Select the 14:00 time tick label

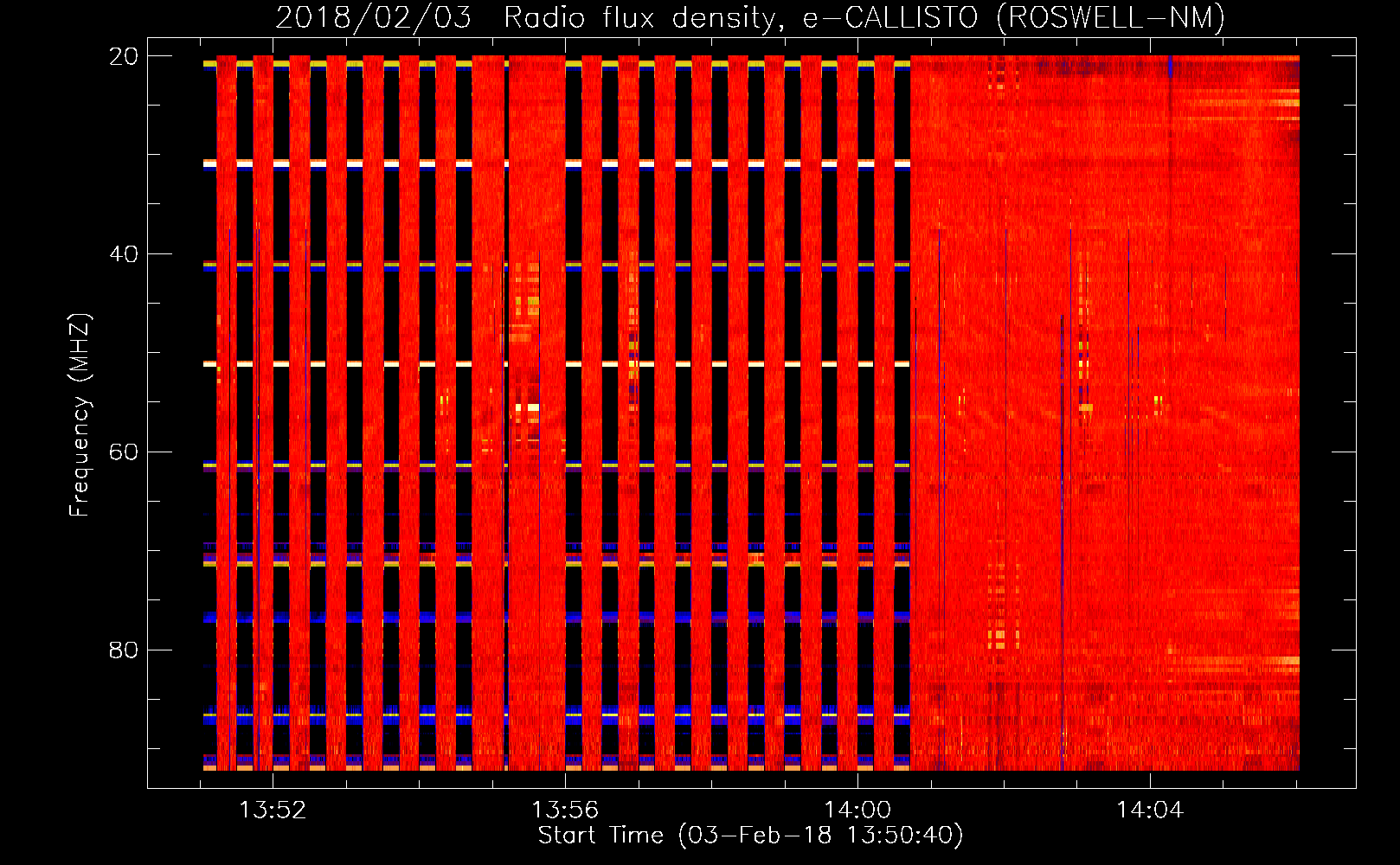point(857,811)
